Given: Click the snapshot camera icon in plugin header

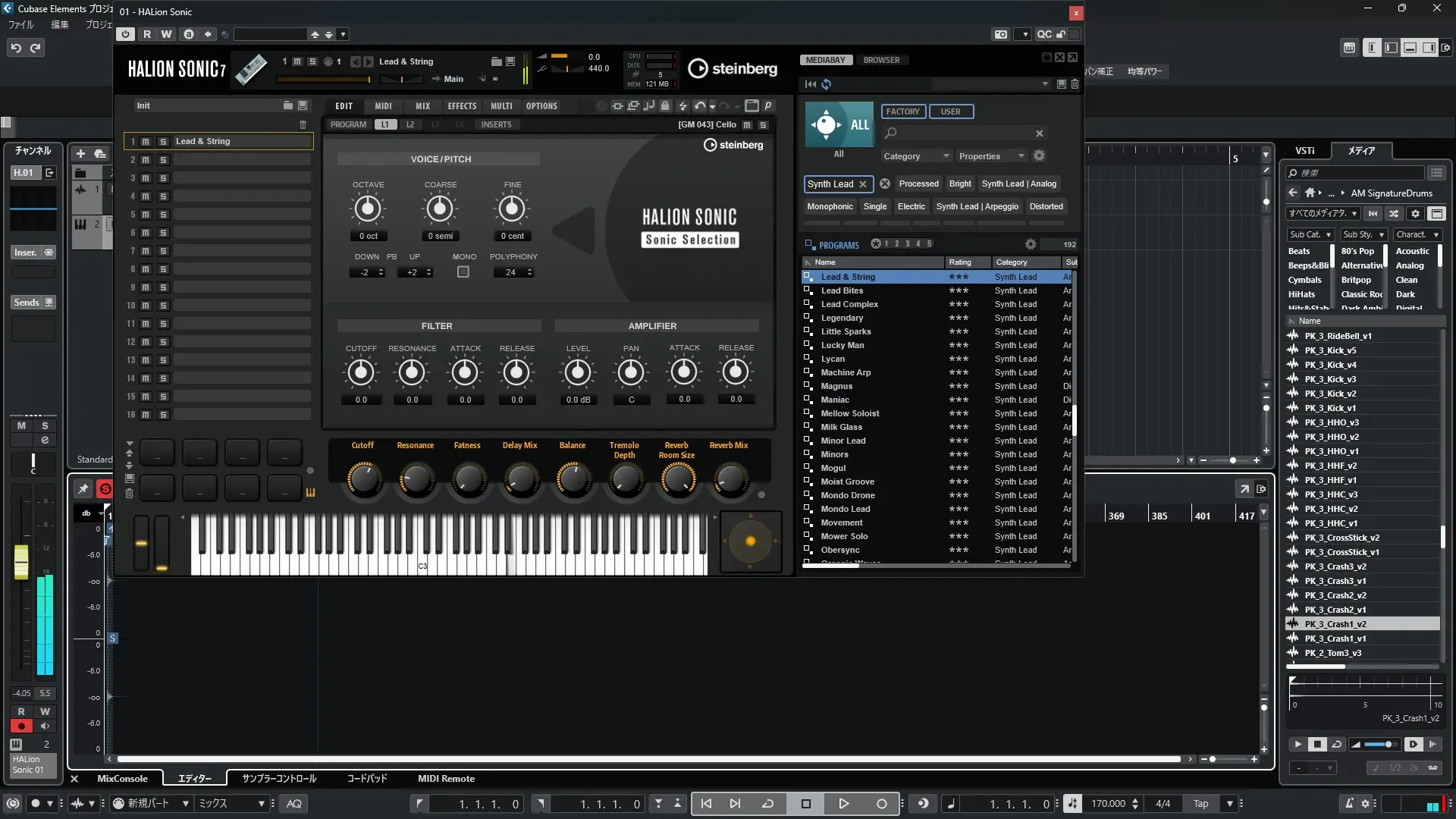Looking at the screenshot, I should pos(1001,34).
